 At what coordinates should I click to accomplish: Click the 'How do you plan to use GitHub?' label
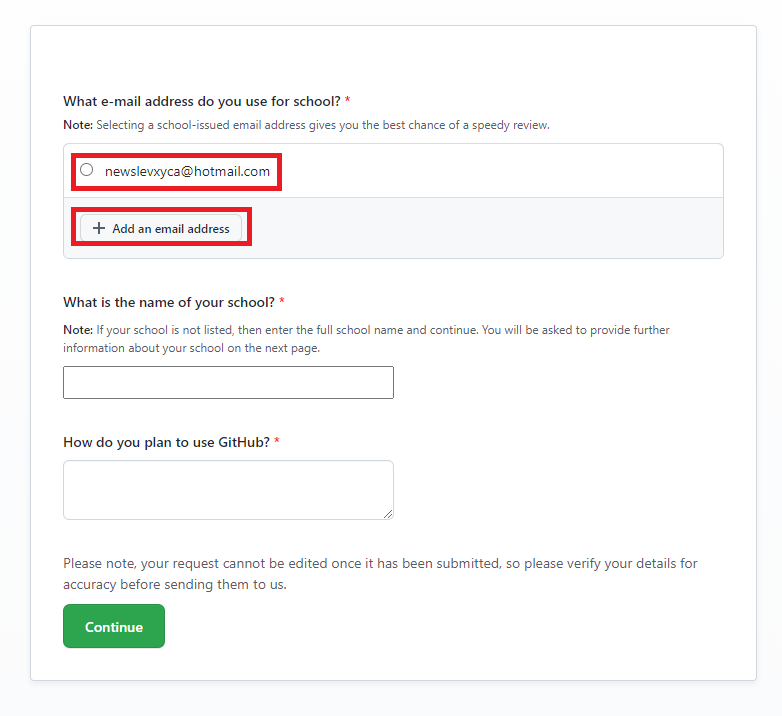click(166, 442)
